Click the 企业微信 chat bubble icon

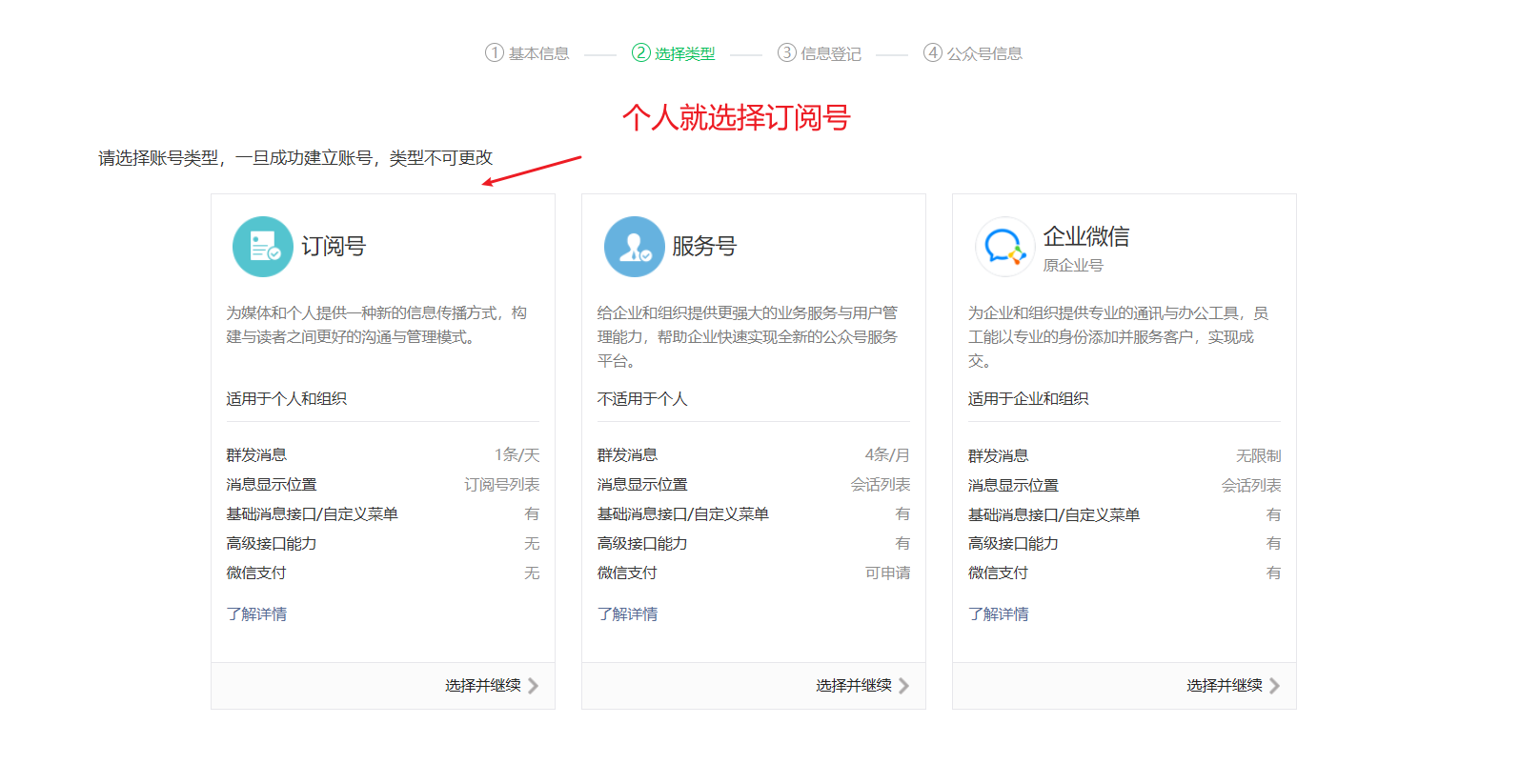click(1004, 247)
